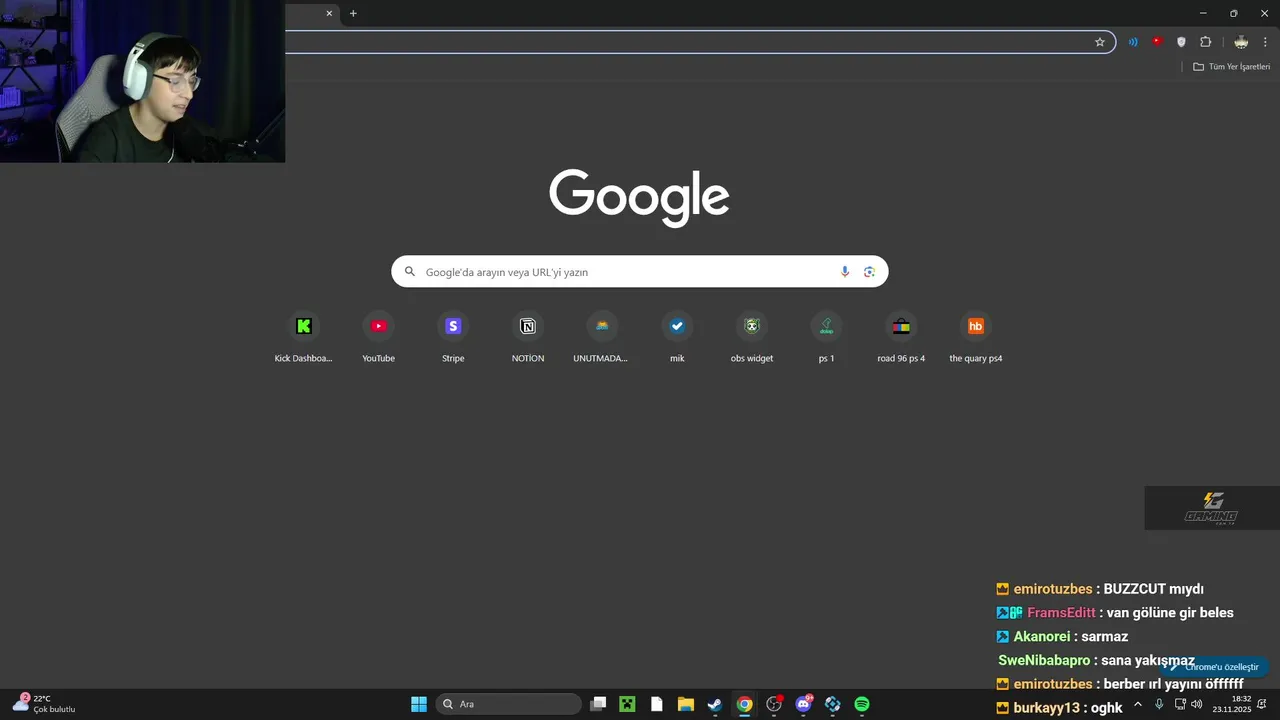
Task: Click the shield extension icon
Action: pos(1181,42)
